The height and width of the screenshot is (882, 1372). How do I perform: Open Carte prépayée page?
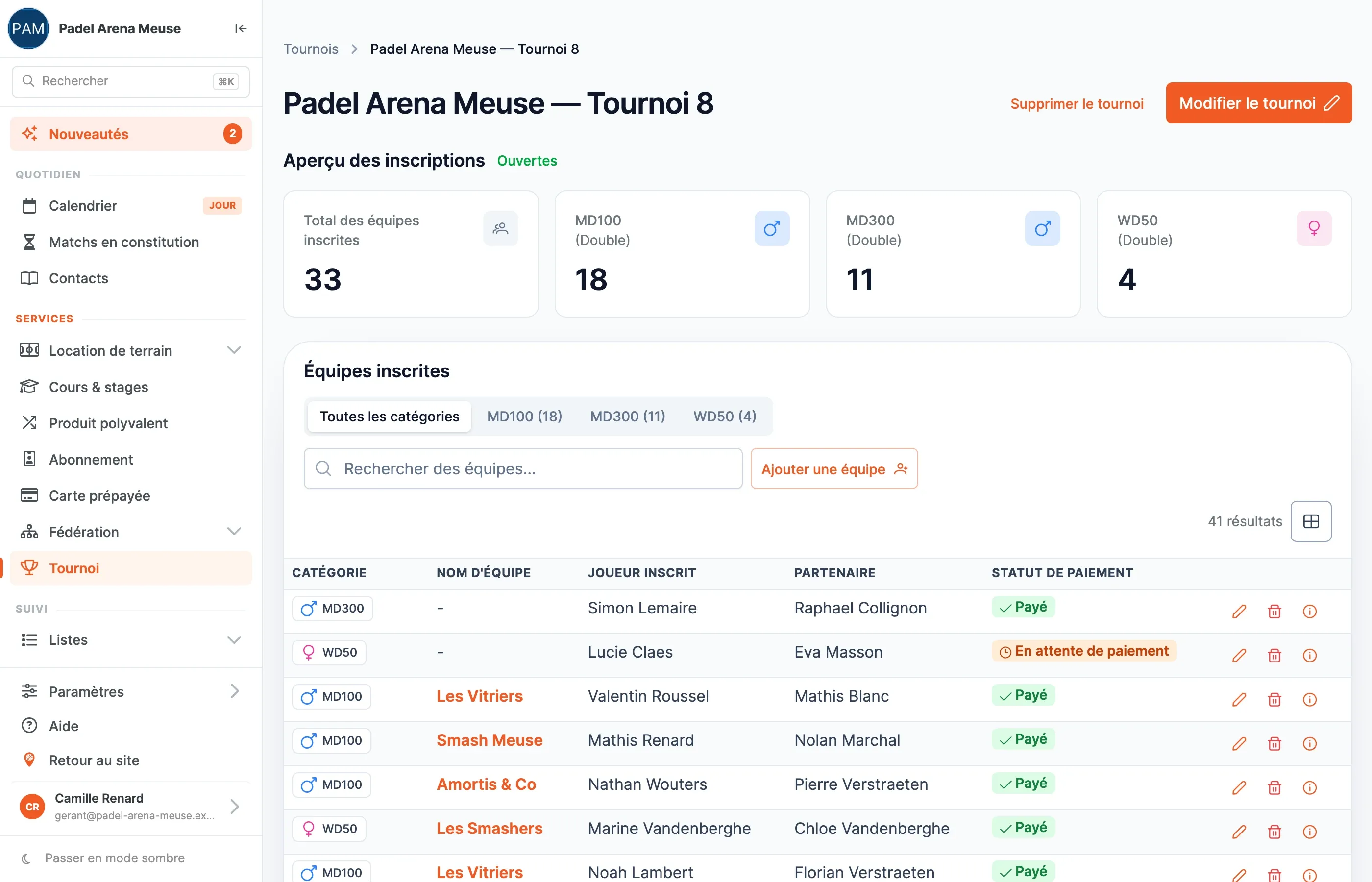(130, 495)
